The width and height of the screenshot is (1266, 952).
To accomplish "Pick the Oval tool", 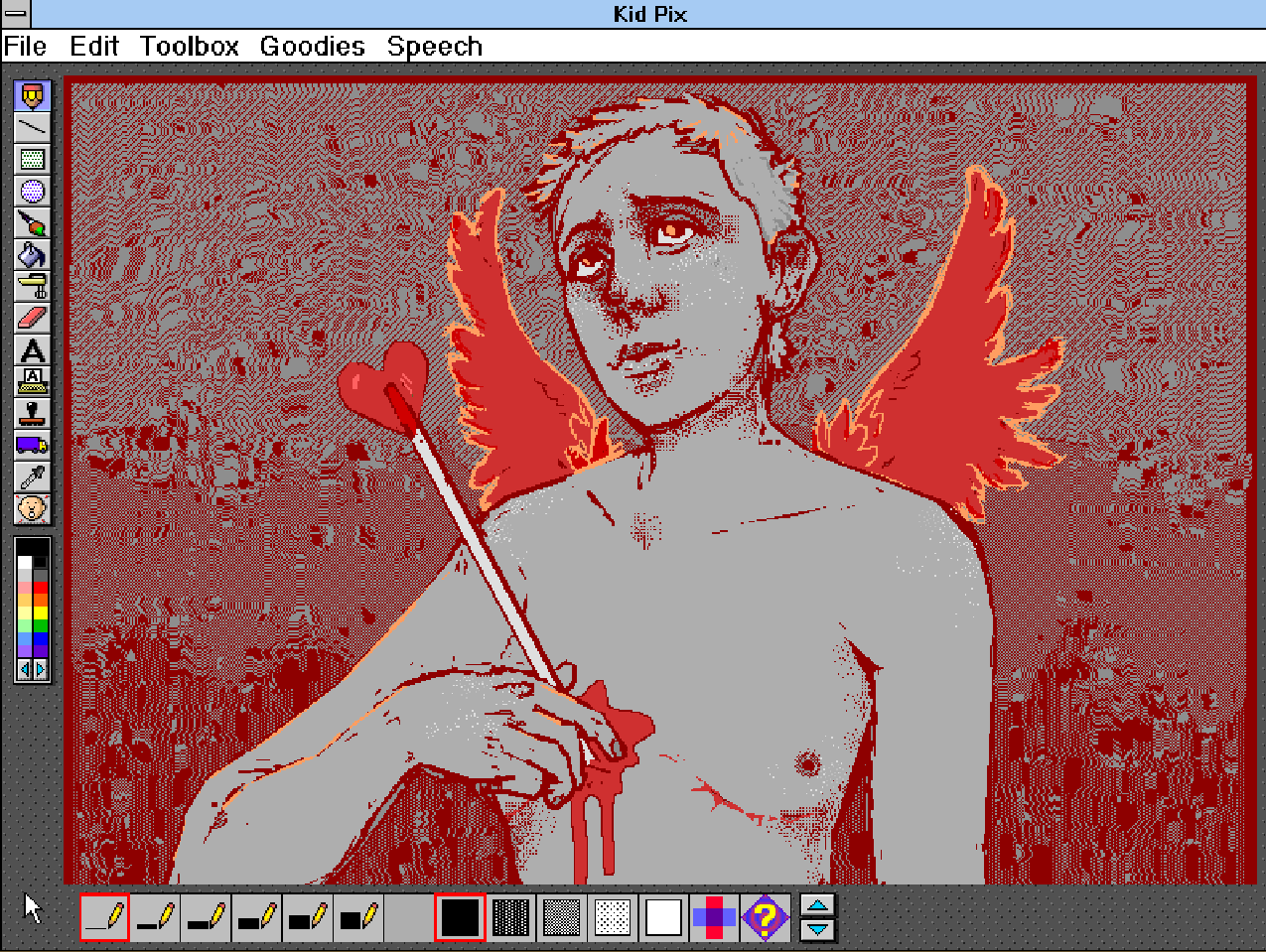I will pyautogui.click(x=33, y=192).
